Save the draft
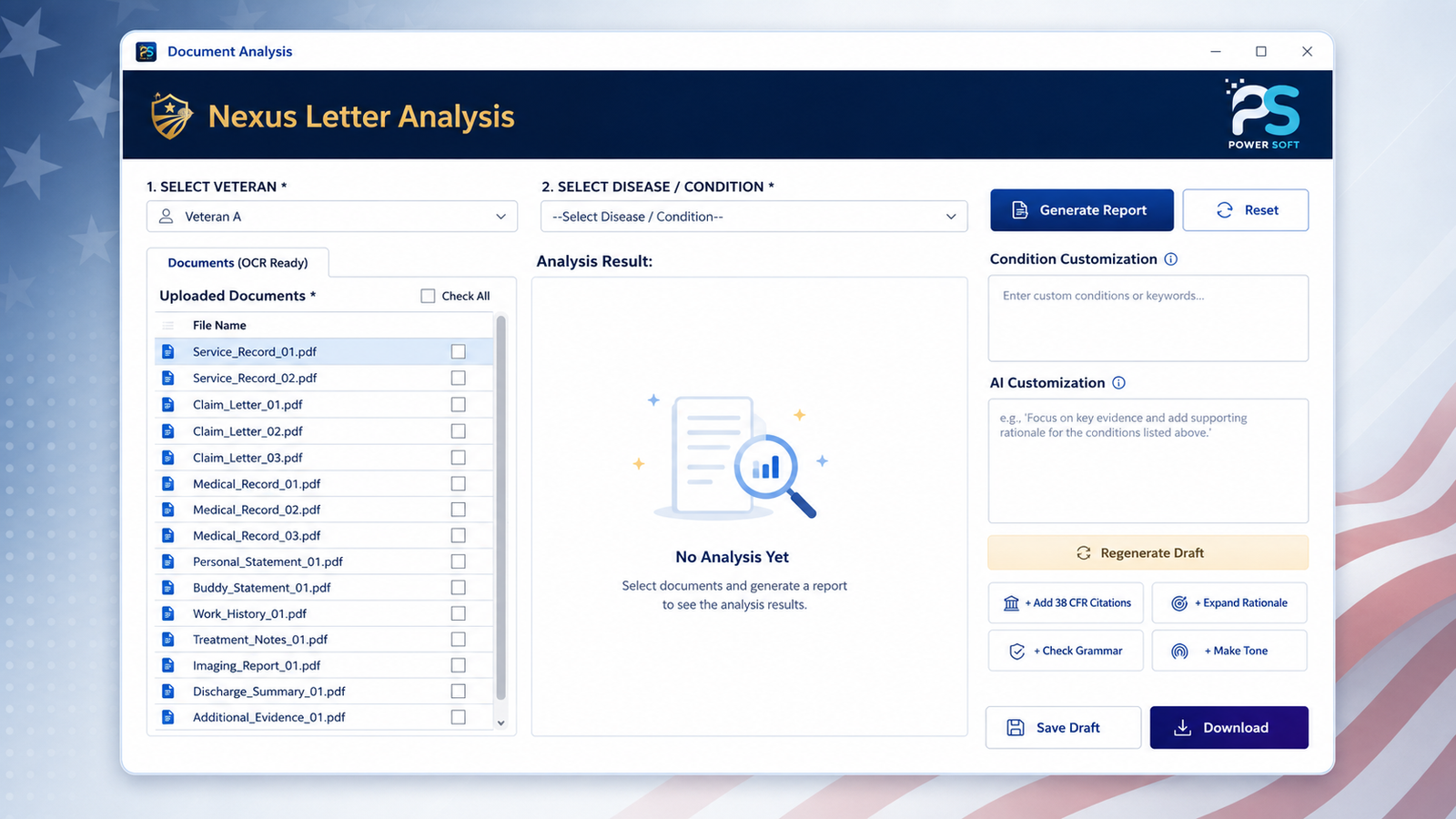This screenshot has width=1456, height=819. (1063, 728)
